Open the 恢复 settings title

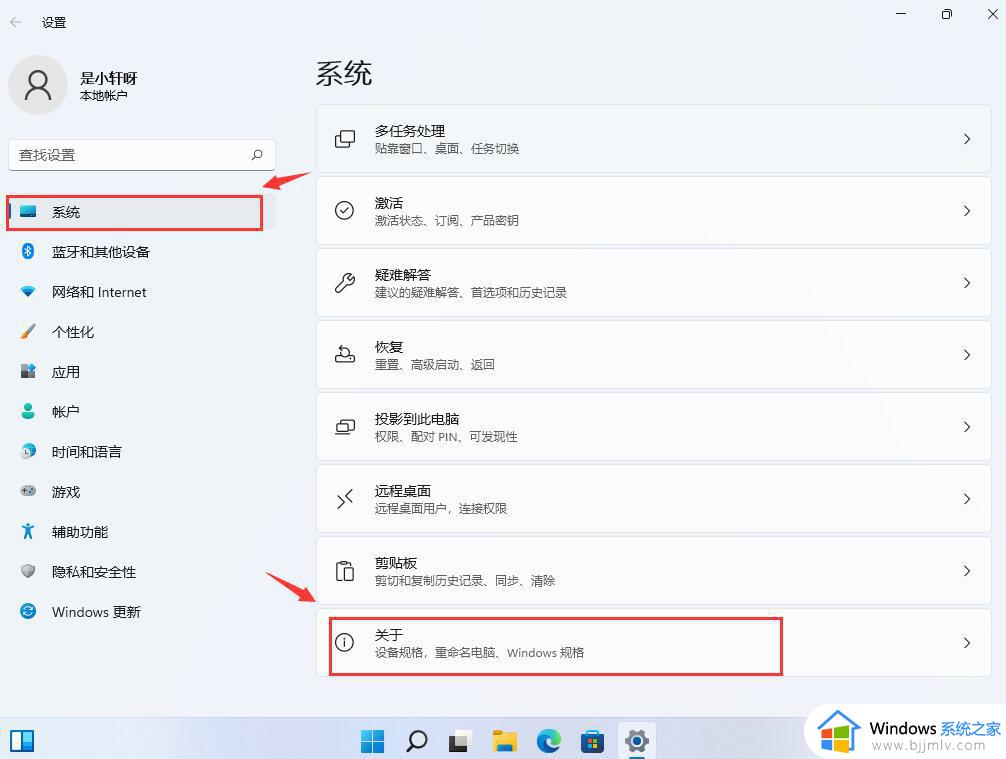coord(389,347)
